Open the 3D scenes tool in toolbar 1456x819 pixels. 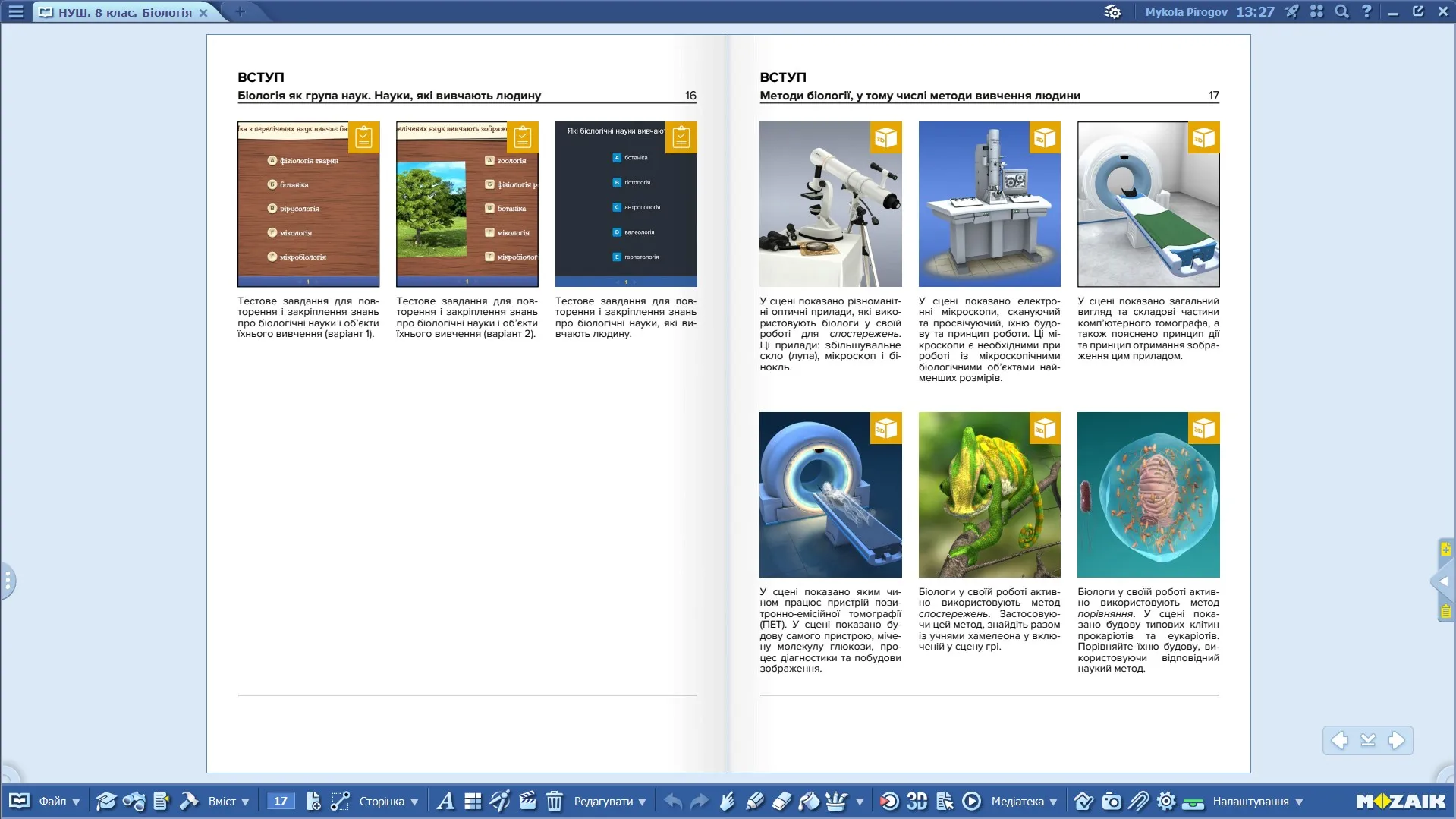917,802
